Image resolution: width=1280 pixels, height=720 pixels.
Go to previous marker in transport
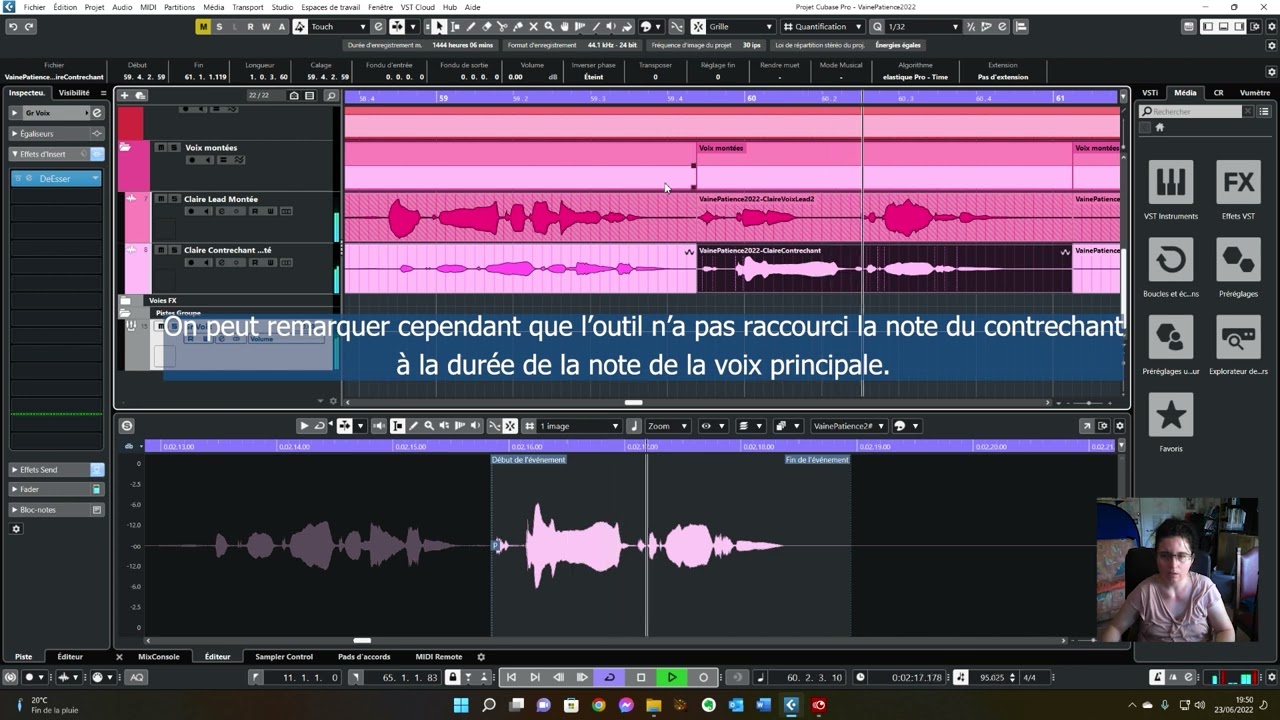pyautogui.click(x=511, y=677)
